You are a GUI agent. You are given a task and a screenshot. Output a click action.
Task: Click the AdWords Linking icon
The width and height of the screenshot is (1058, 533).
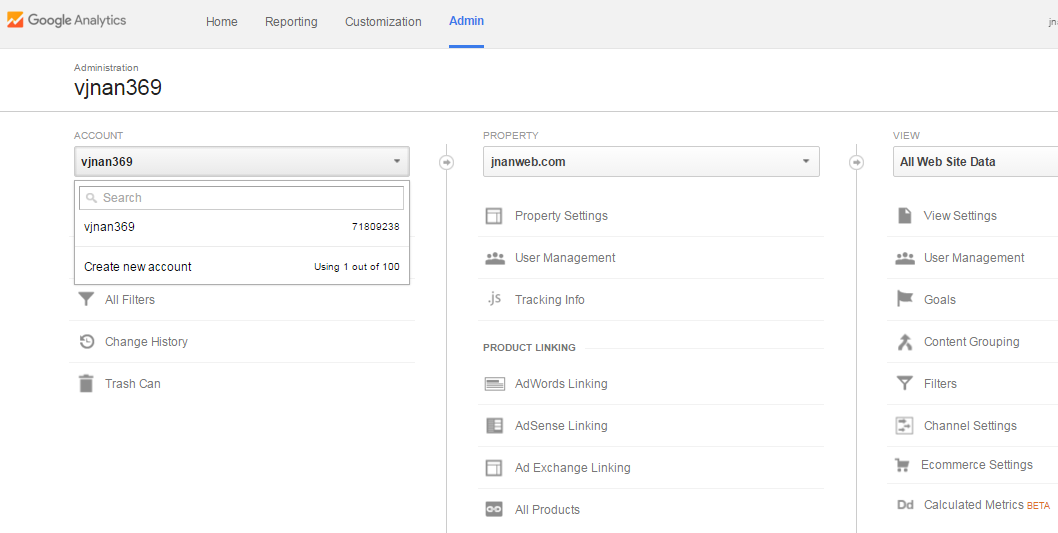pos(495,384)
